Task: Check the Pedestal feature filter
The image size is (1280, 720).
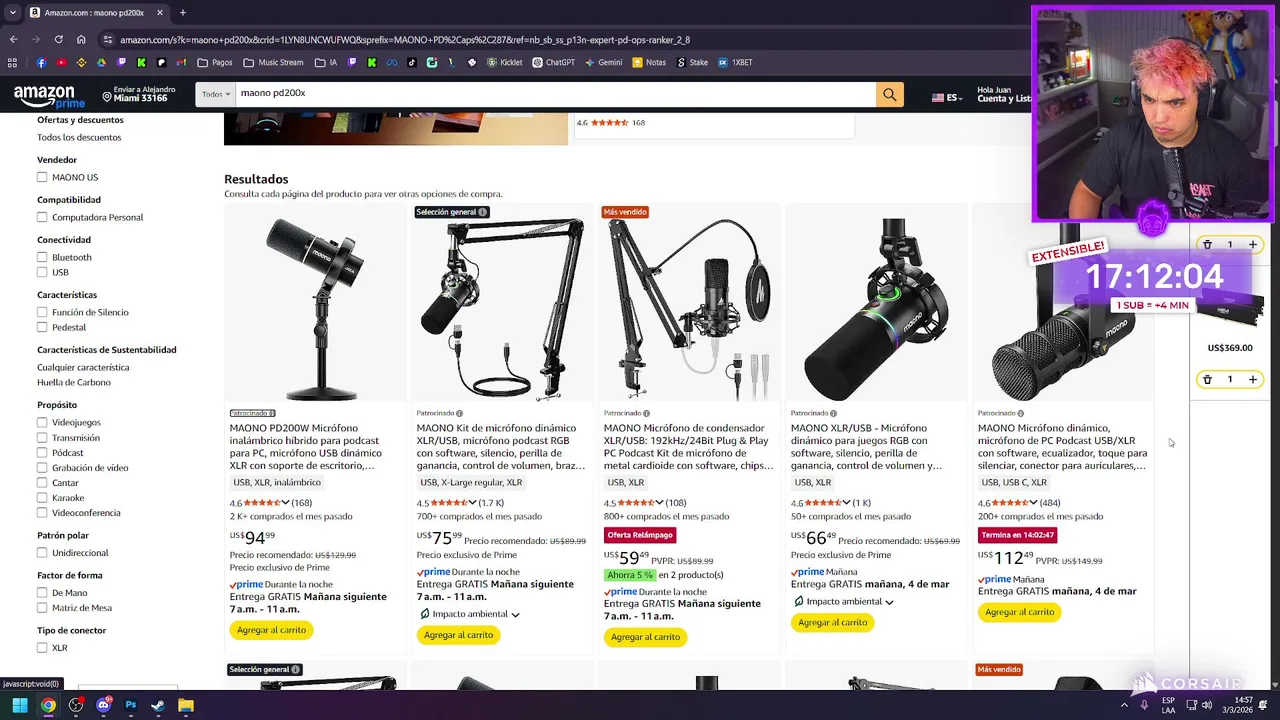Action: [42, 327]
